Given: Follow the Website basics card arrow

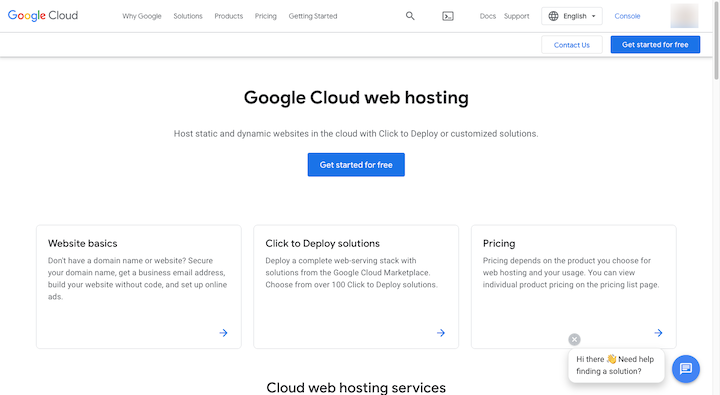Looking at the screenshot, I should 224,333.
